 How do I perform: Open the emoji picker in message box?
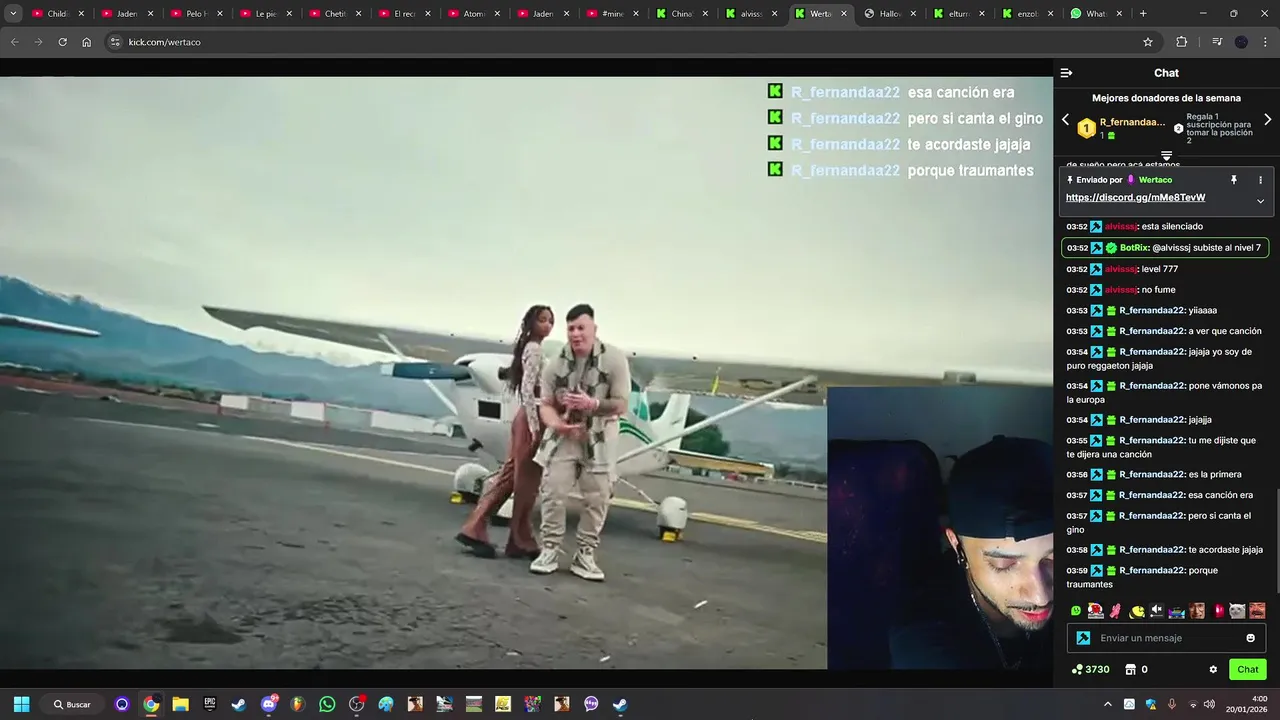pos(1250,638)
